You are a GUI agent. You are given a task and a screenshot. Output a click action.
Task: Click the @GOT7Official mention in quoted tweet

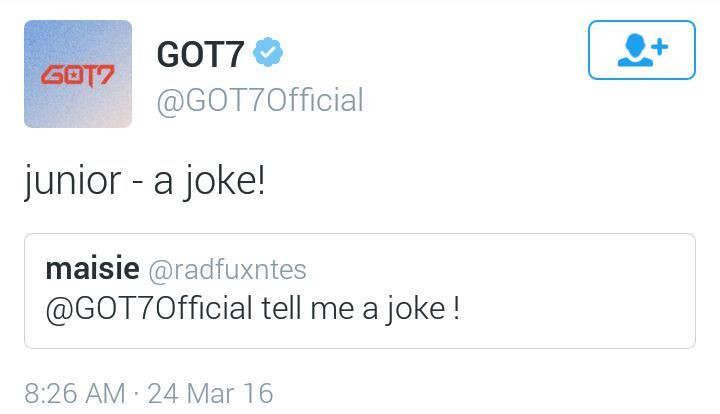coord(149,309)
